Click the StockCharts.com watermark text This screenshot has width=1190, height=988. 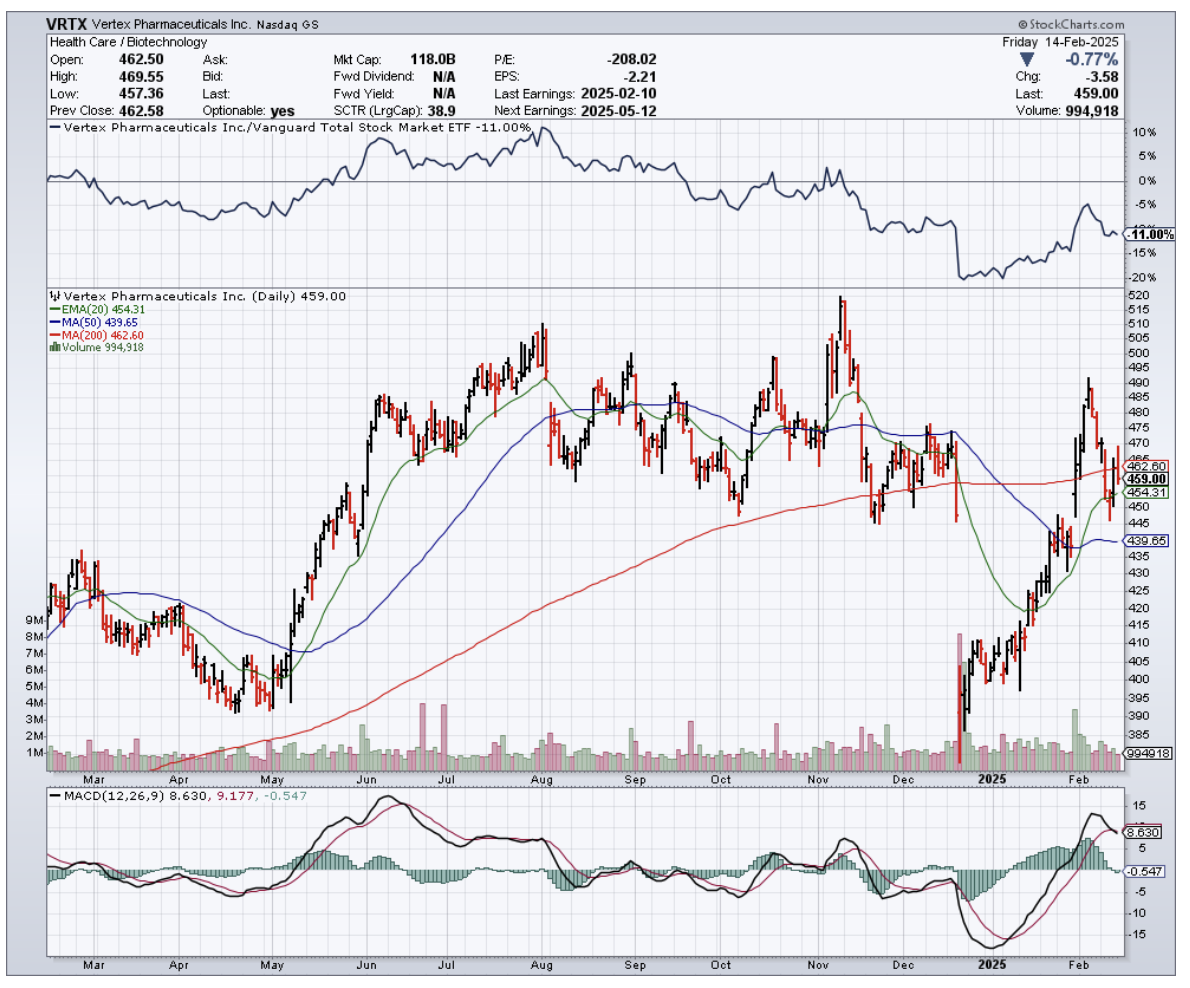pyautogui.click(x=1076, y=22)
